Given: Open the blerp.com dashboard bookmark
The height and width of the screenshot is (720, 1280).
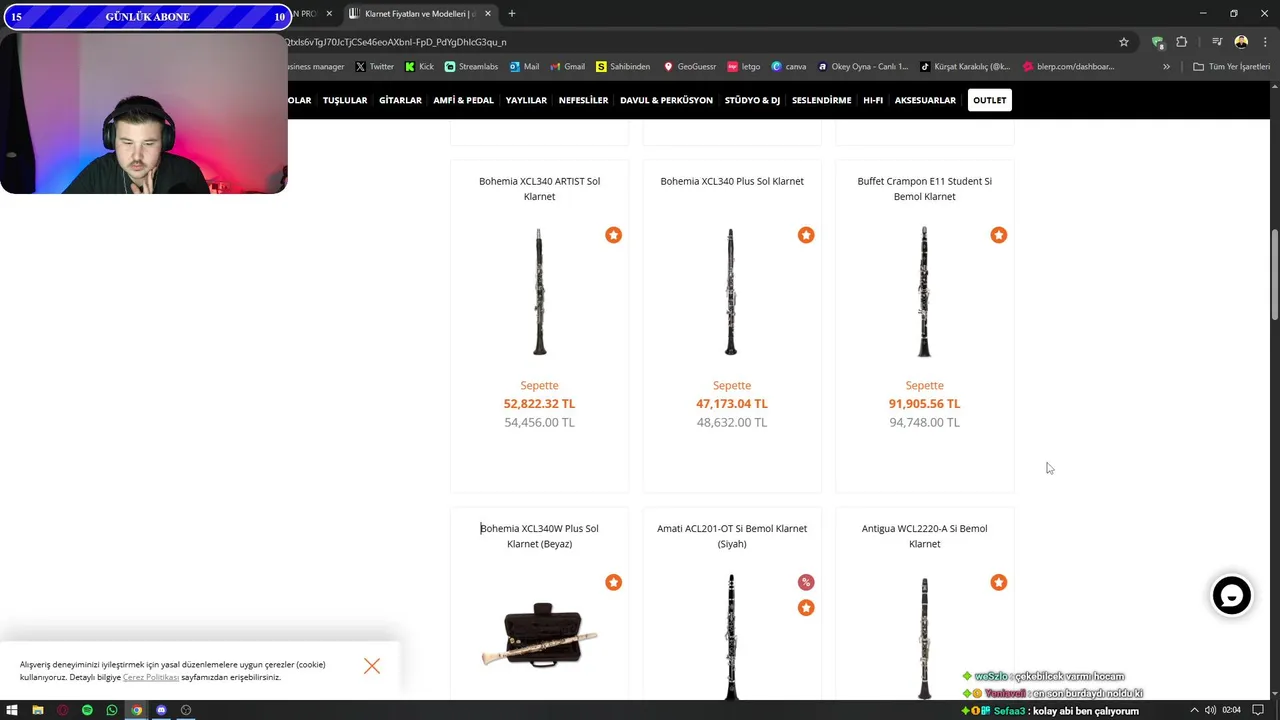Looking at the screenshot, I should click(x=1069, y=67).
